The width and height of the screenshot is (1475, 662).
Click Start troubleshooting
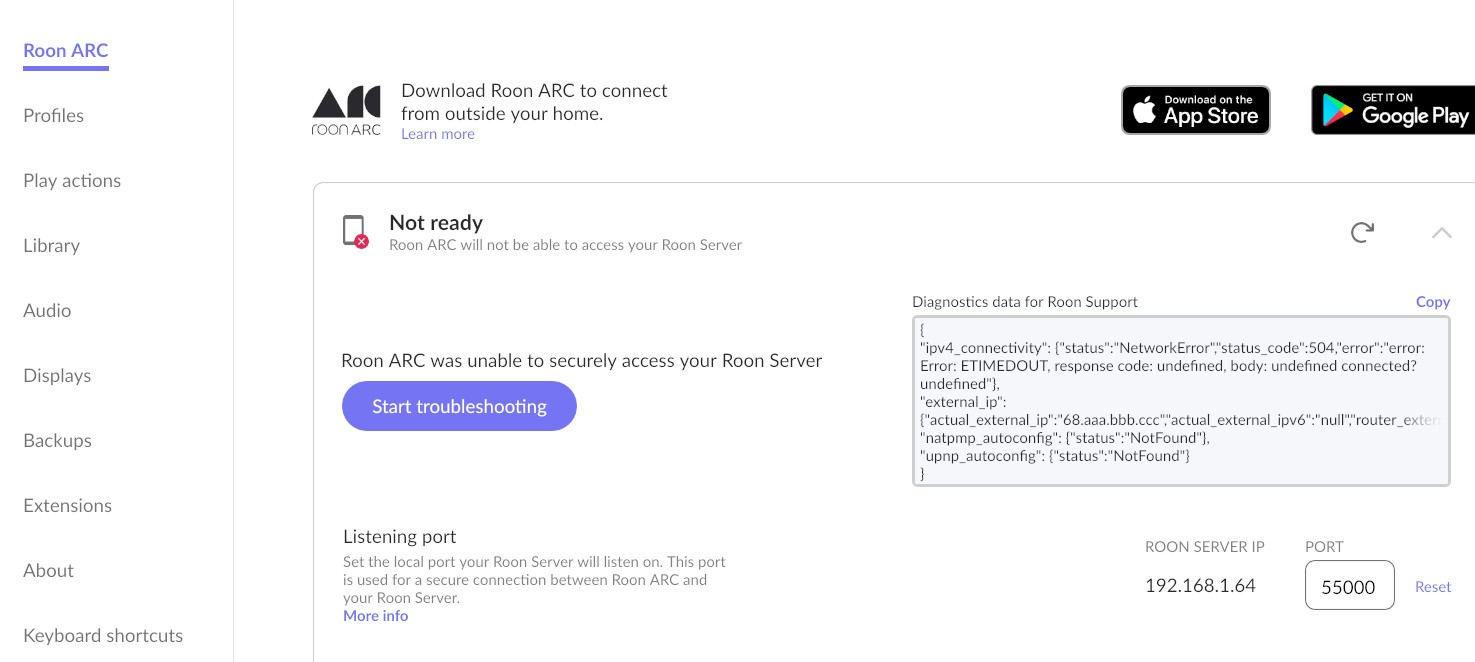click(459, 406)
